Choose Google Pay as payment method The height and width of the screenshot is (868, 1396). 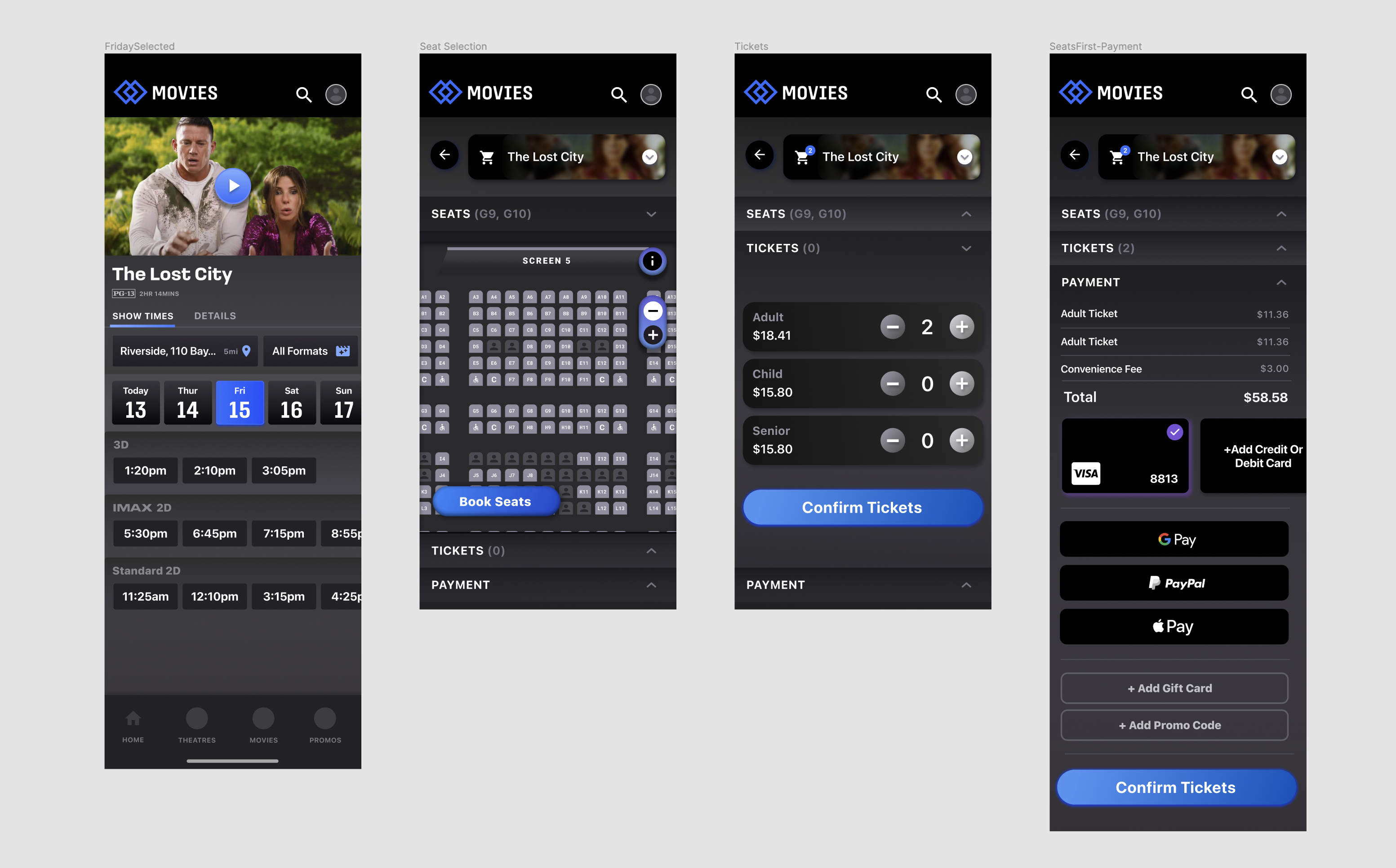[x=1174, y=539]
